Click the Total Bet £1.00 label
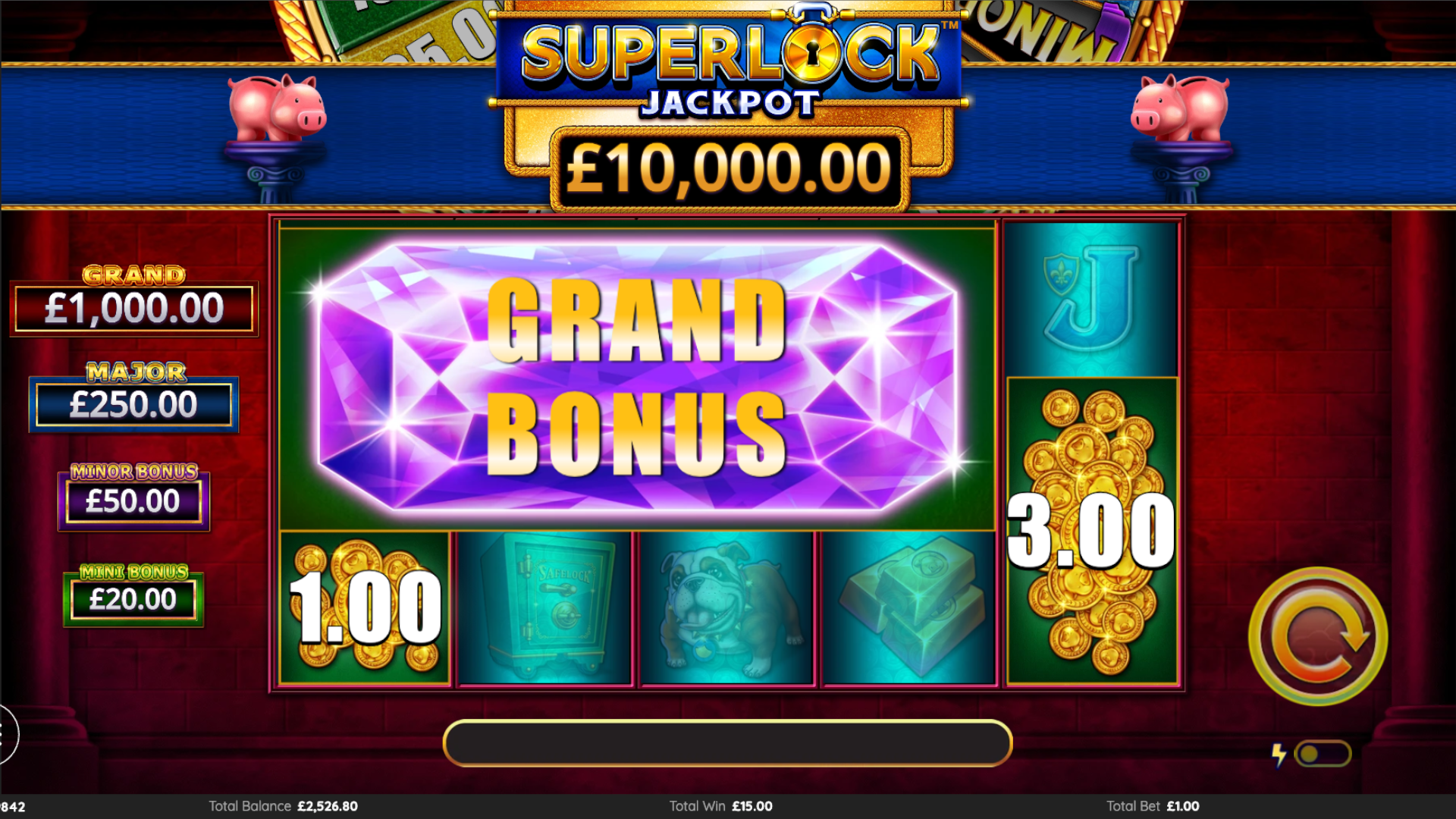This screenshot has height=819, width=1456. tap(1153, 806)
